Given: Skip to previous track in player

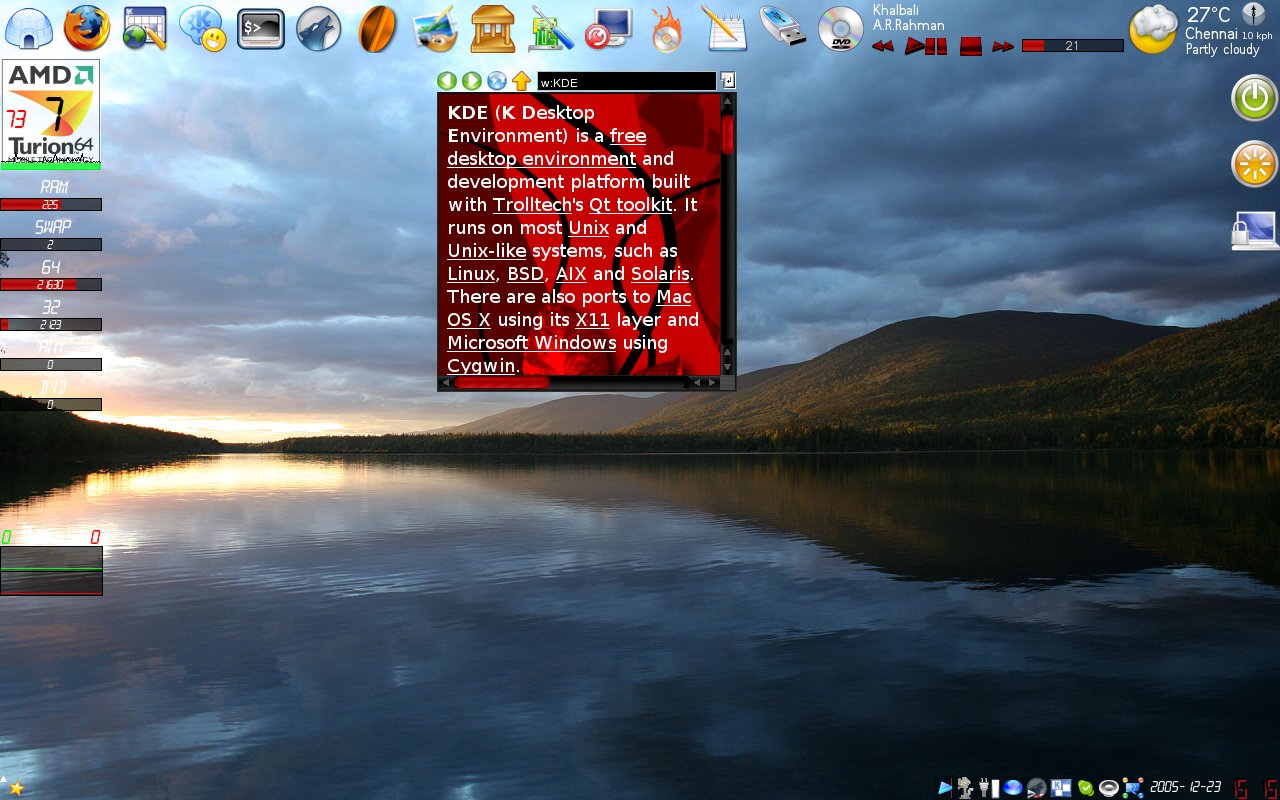Looking at the screenshot, I should (x=882, y=46).
